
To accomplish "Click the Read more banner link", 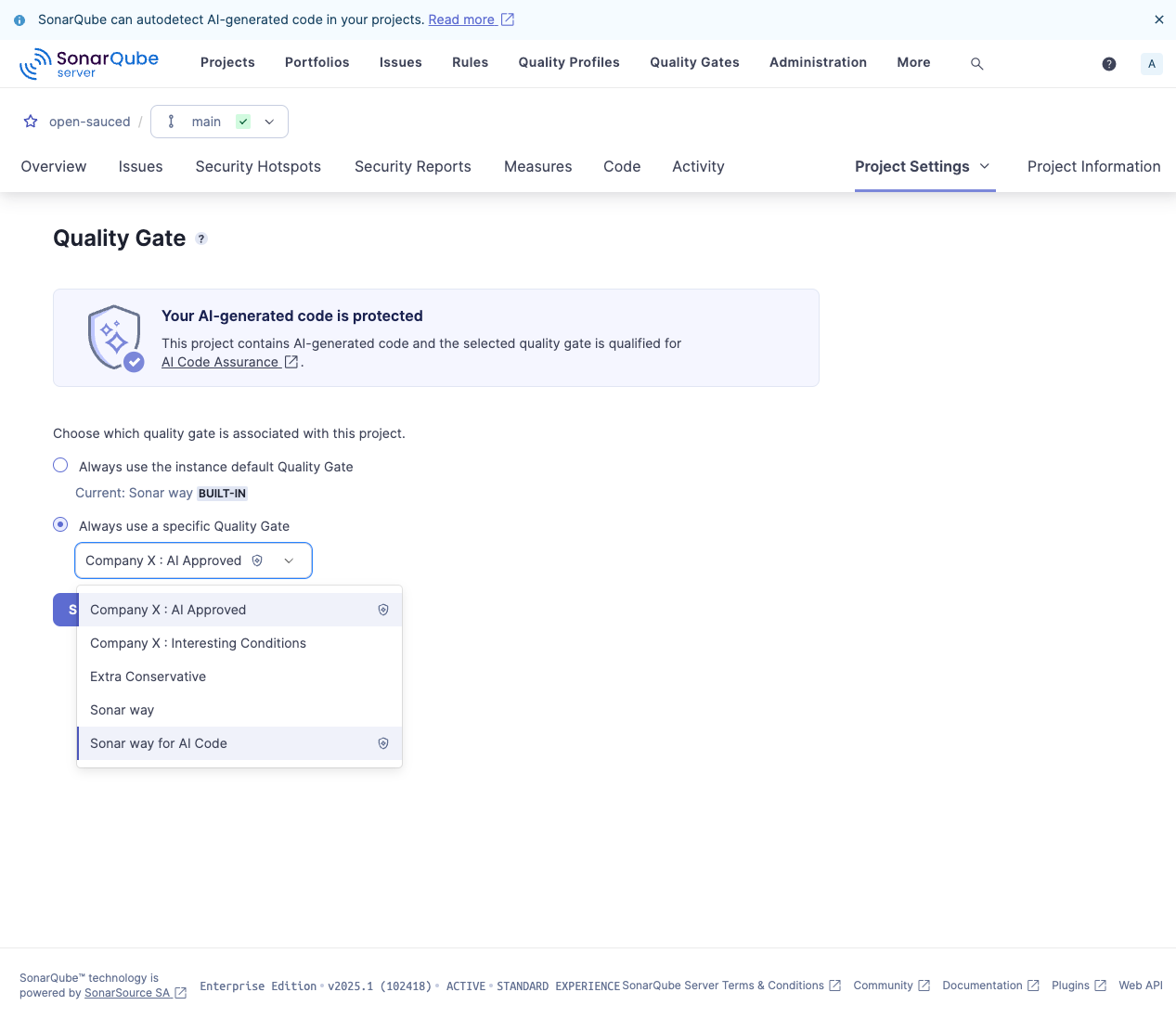I will tap(462, 19).
